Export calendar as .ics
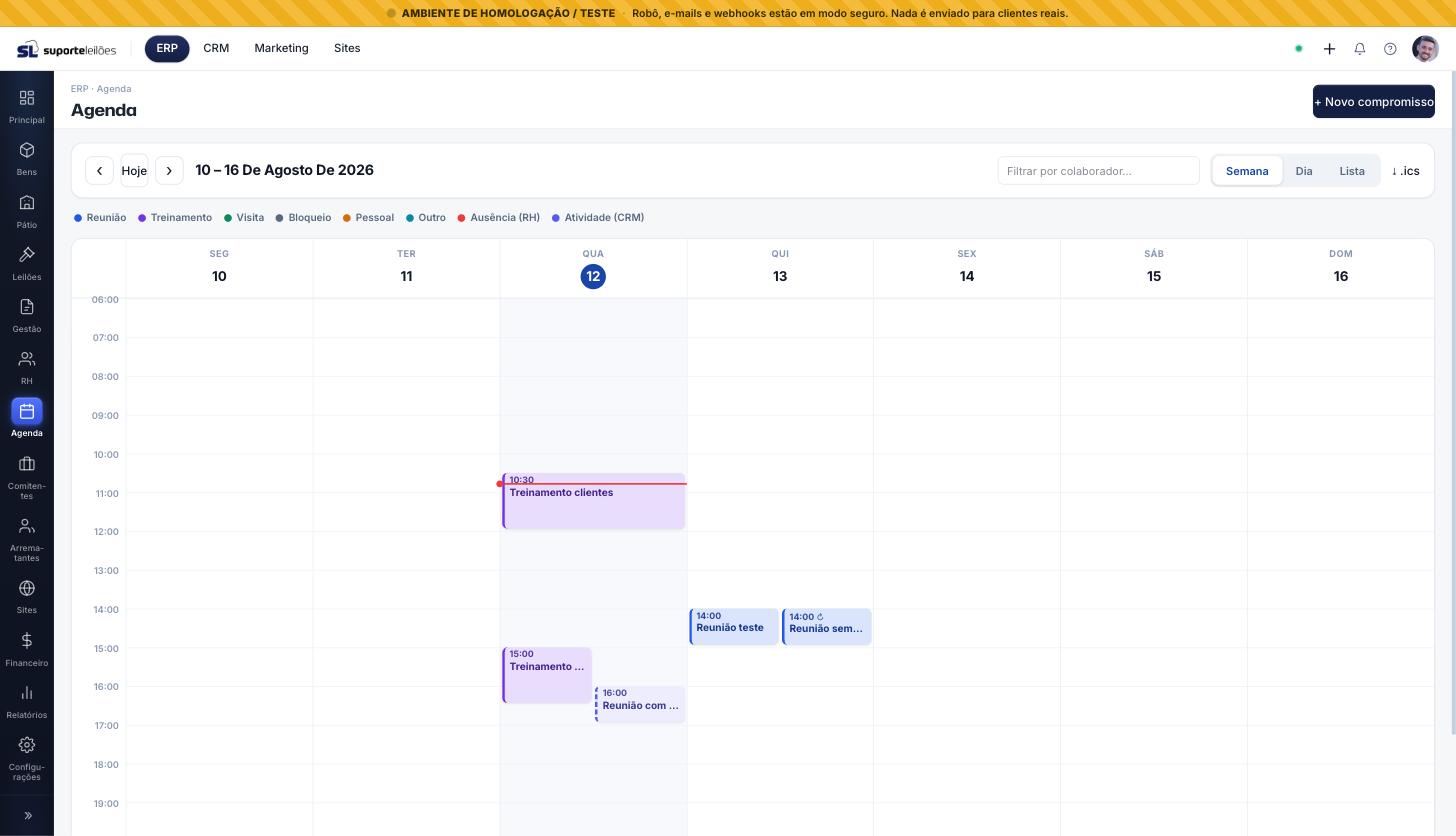Screen dimensions: 1456x836 [1406, 171]
